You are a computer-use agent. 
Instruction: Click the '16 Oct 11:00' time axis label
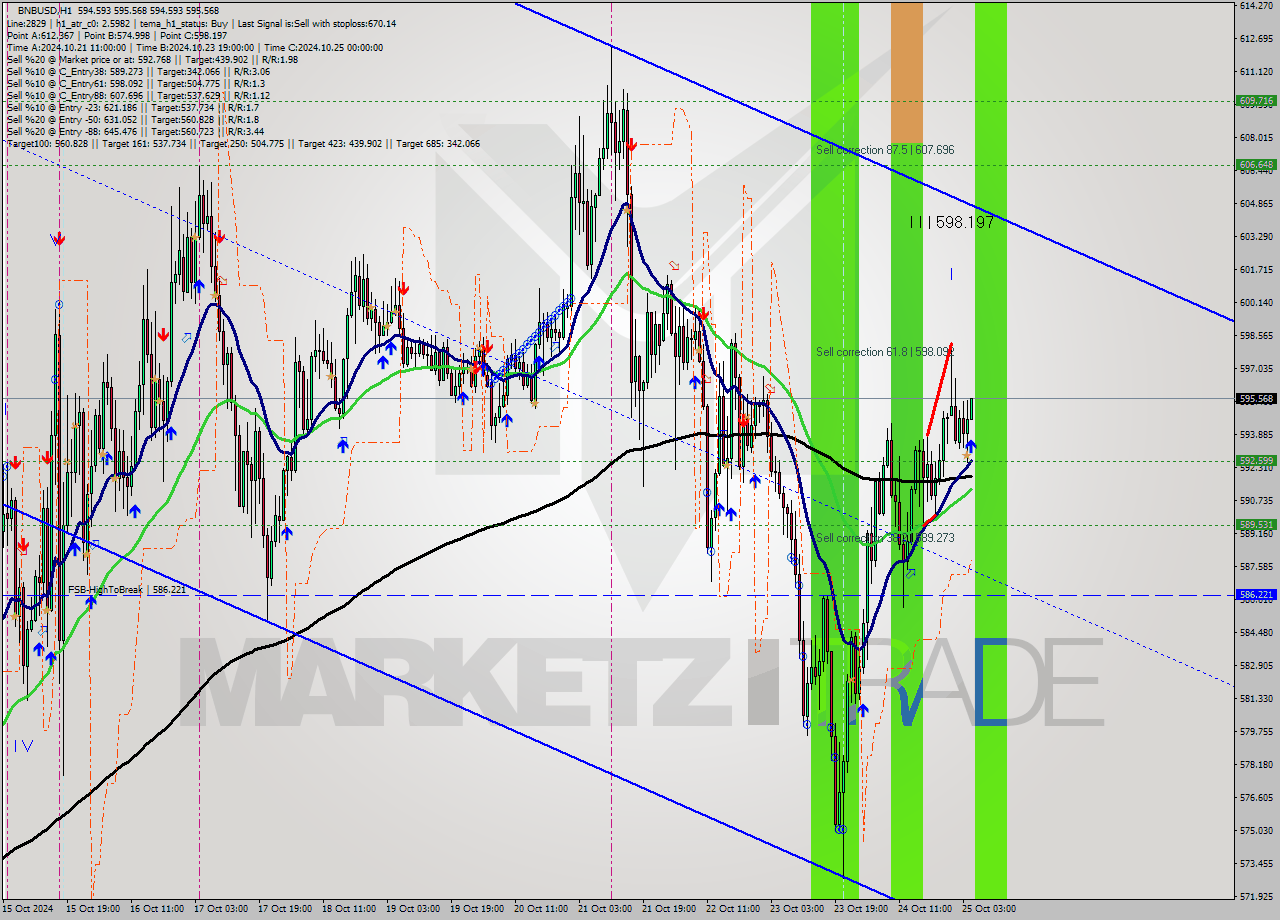coord(156,909)
